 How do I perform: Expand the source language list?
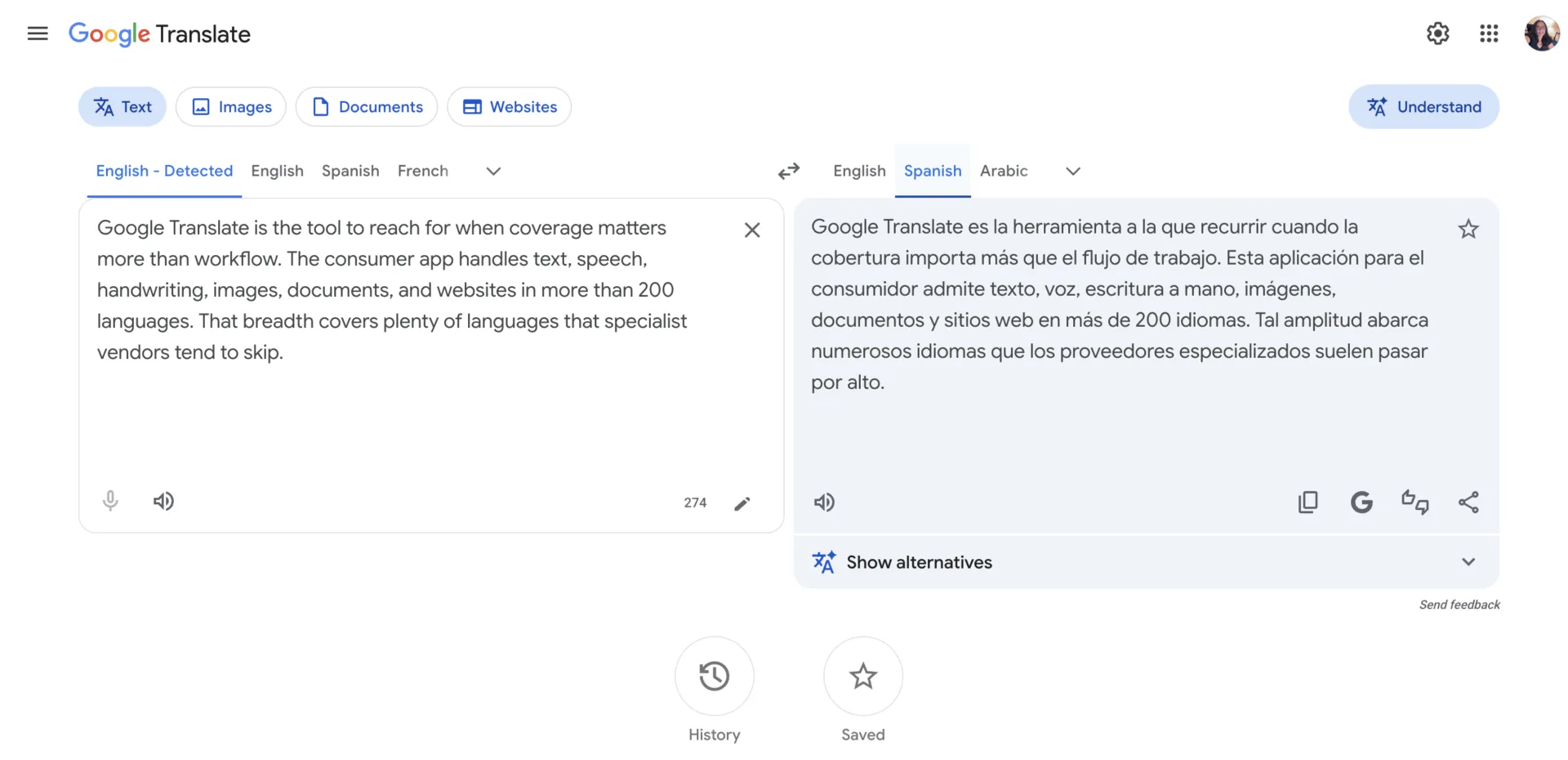493,172
